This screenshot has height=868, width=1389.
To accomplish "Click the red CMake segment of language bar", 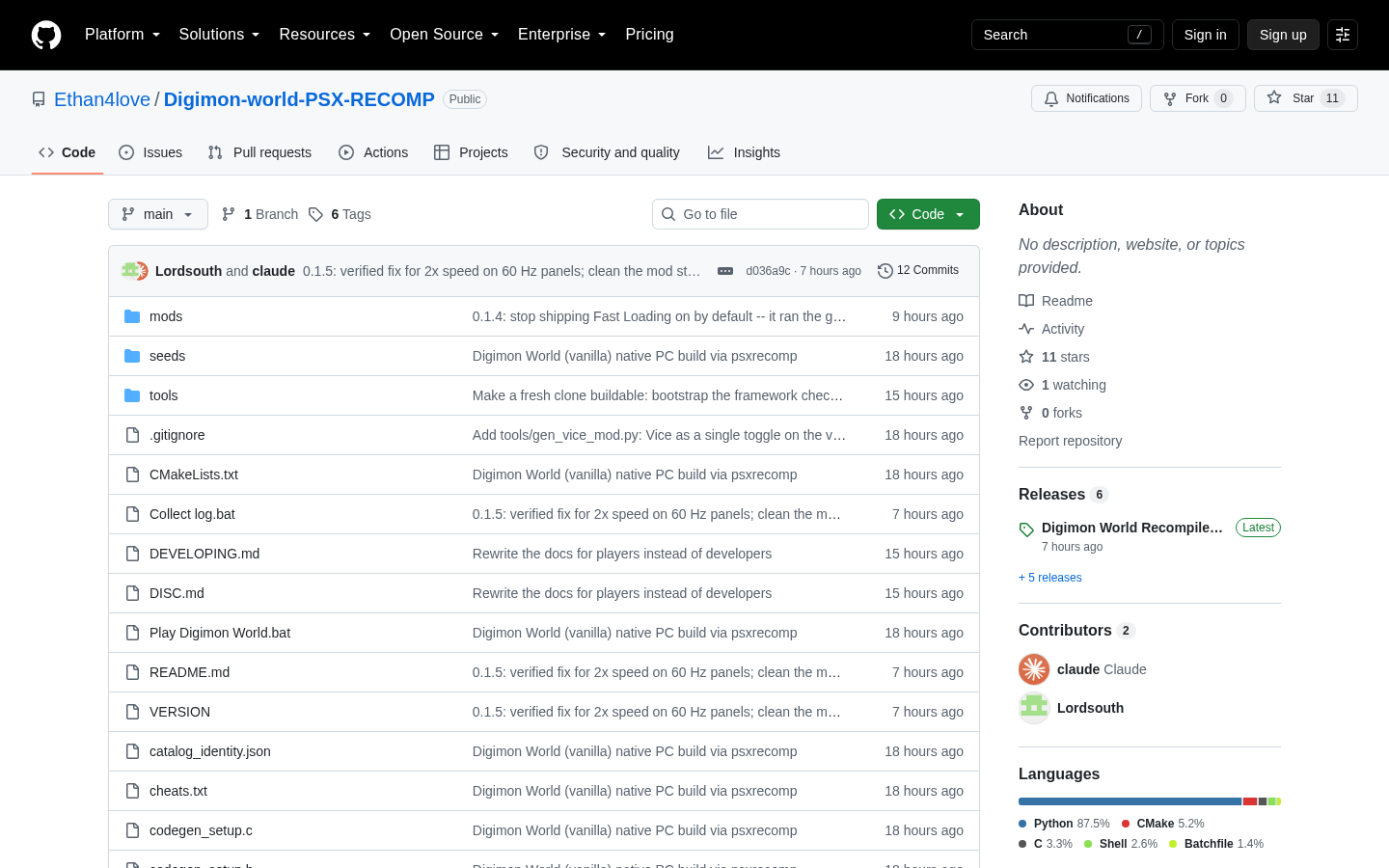I will (1250, 801).
